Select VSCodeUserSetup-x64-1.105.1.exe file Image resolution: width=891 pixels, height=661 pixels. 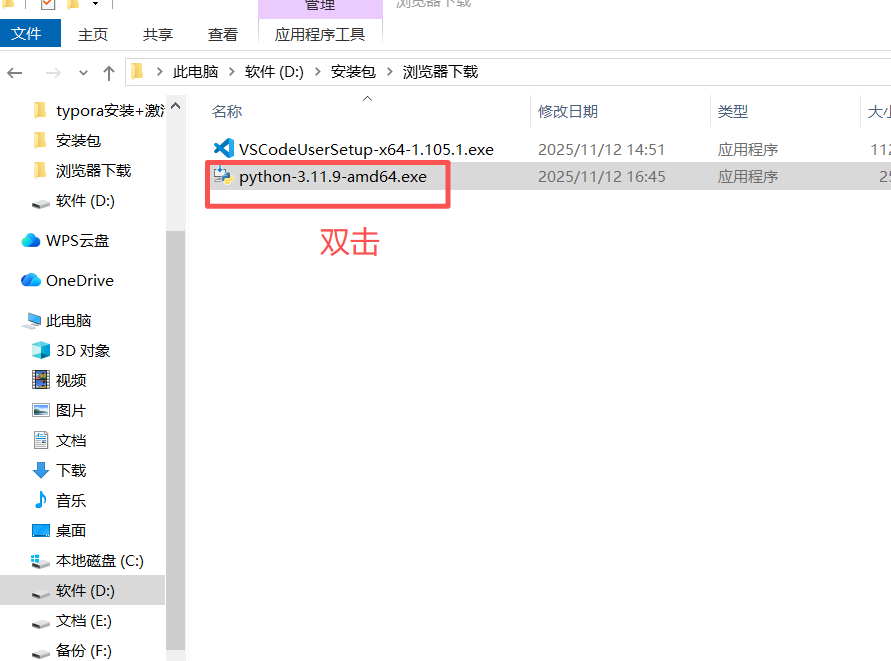click(x=366, y=149)
